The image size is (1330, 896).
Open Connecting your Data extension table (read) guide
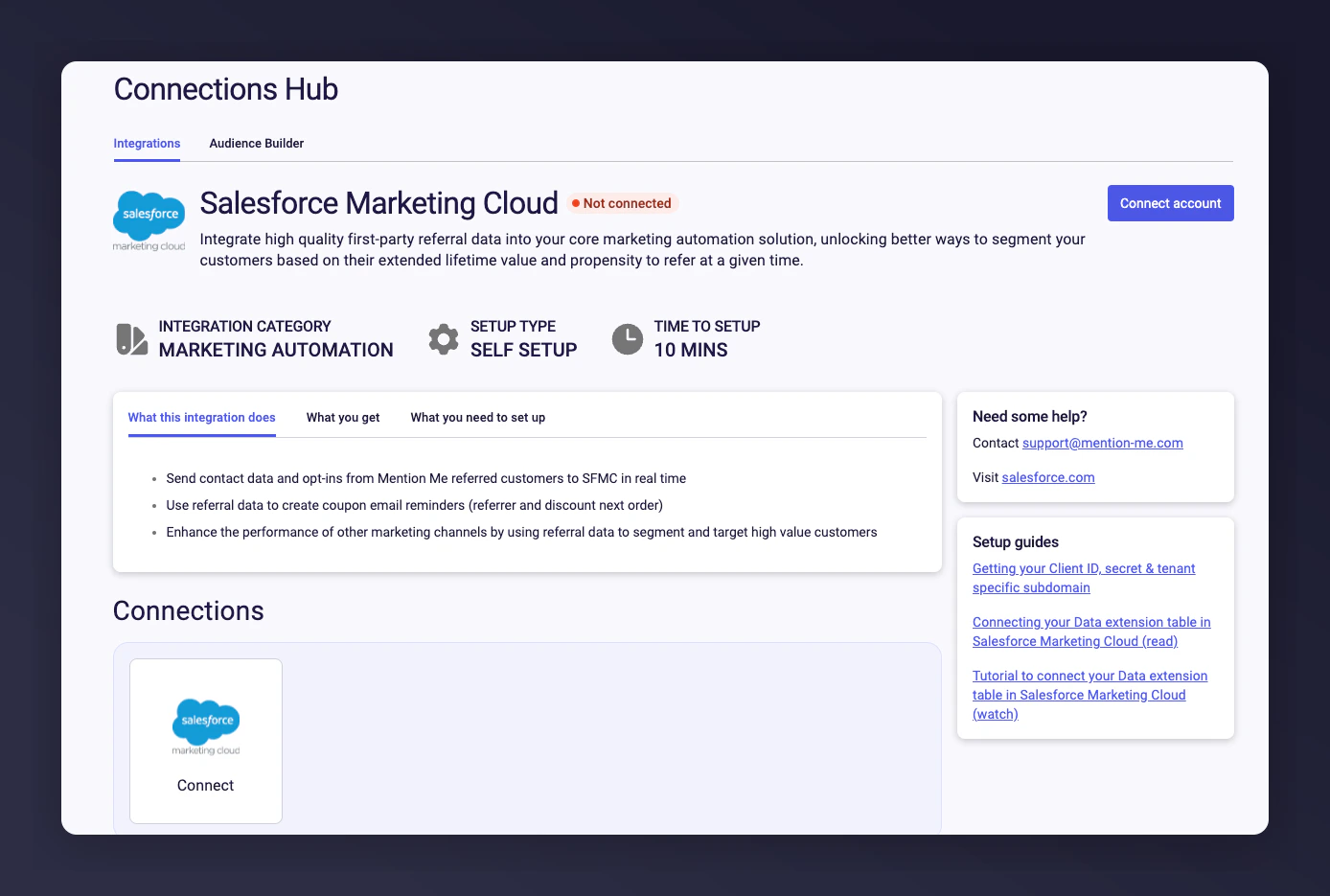point(1091,632)
